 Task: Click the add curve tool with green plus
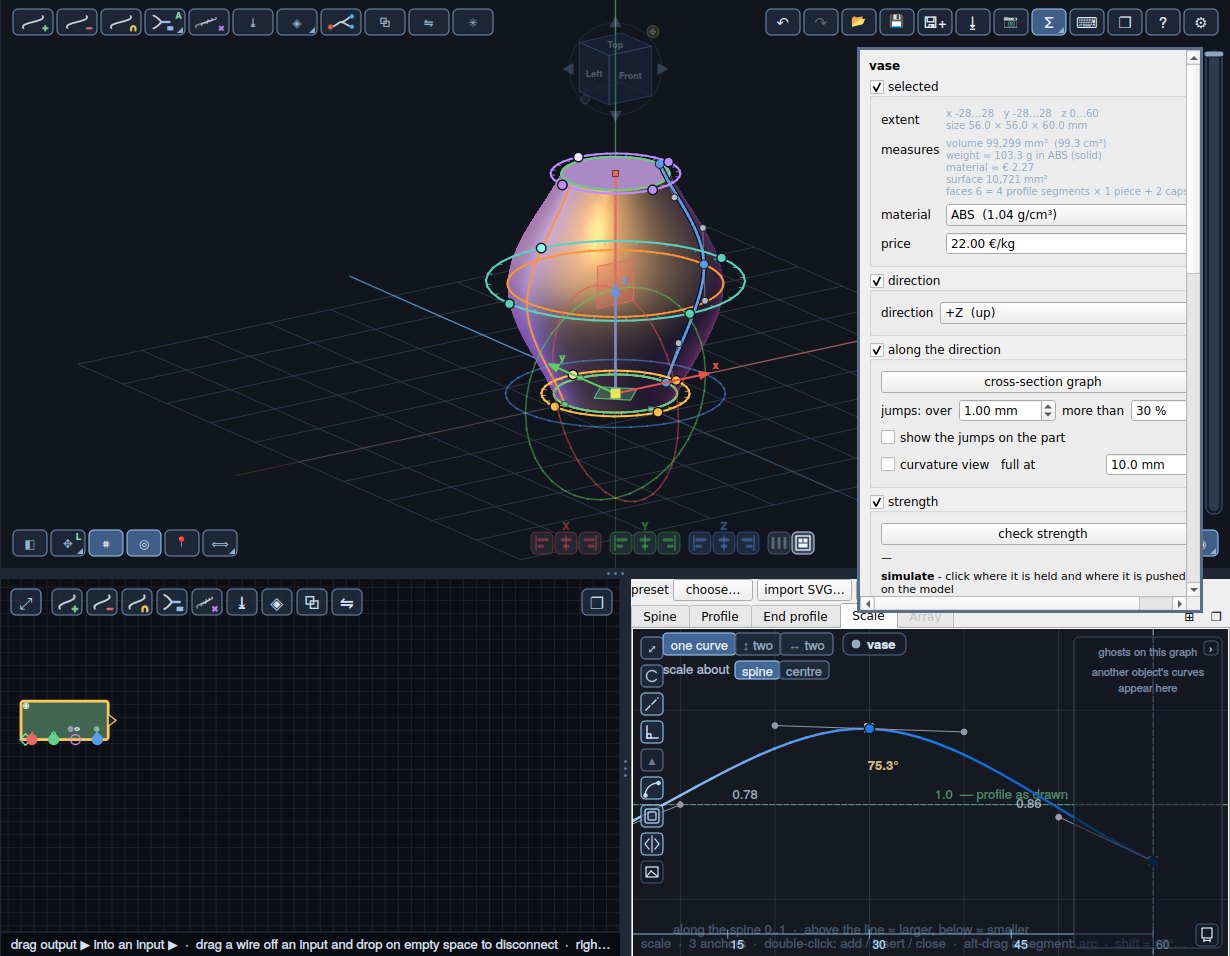coord(32,21)
